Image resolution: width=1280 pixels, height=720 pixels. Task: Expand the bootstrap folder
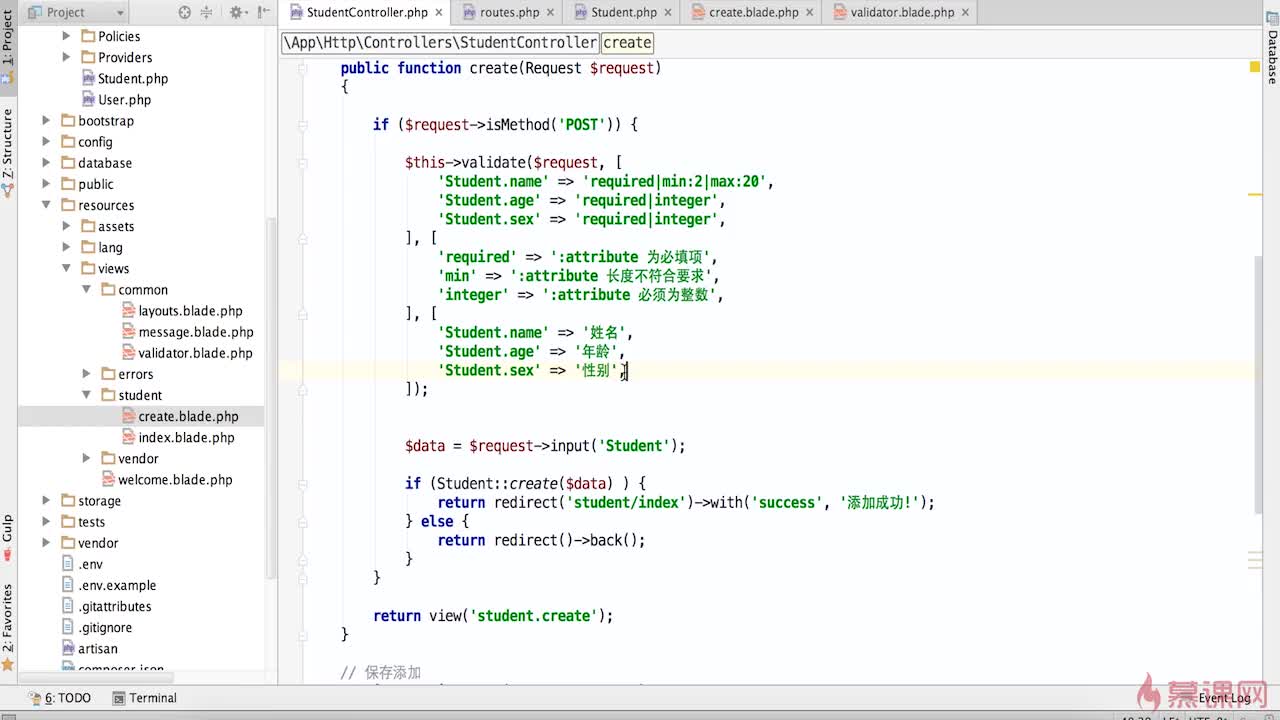[x=46, y=121]
